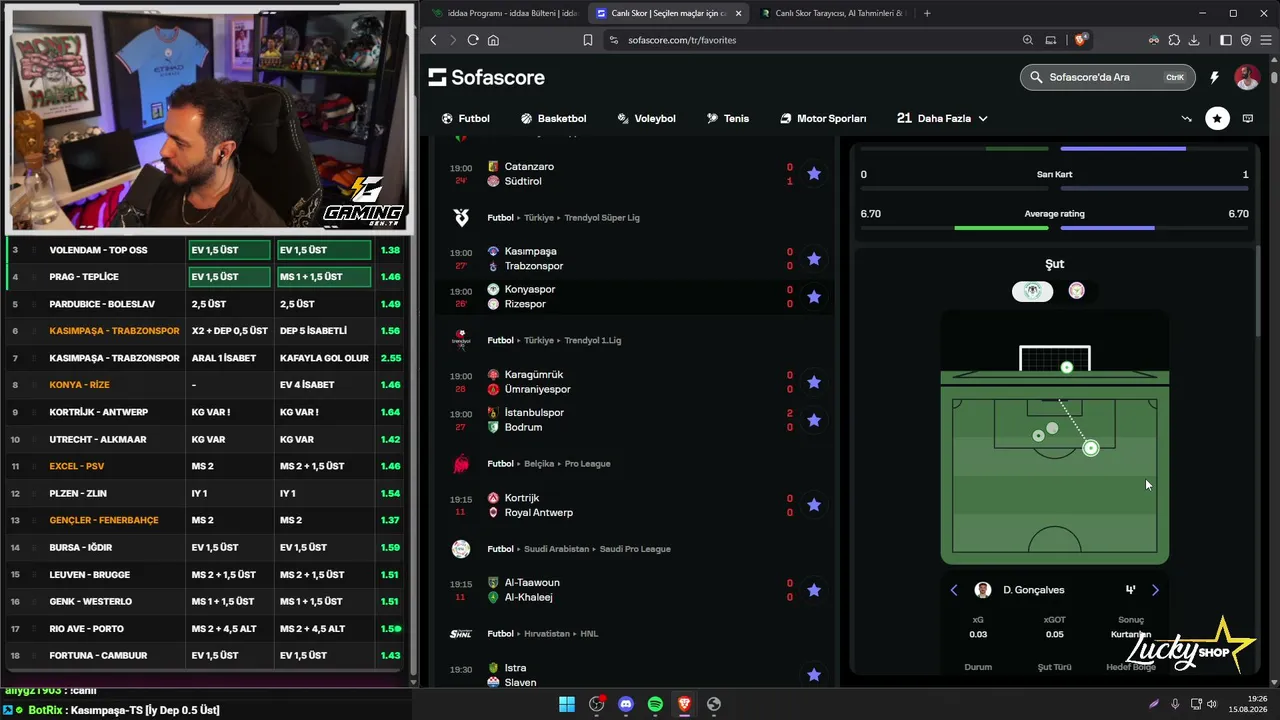
Task: Open the Motor Sporları section
Action: coord(823,118)
